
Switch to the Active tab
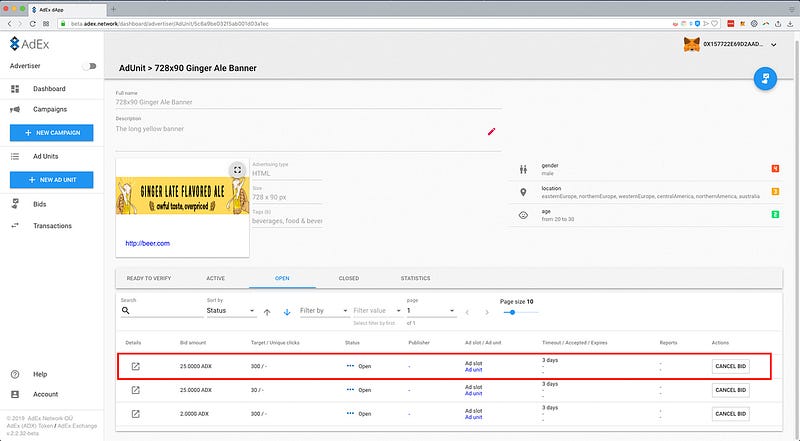point(216,278)
